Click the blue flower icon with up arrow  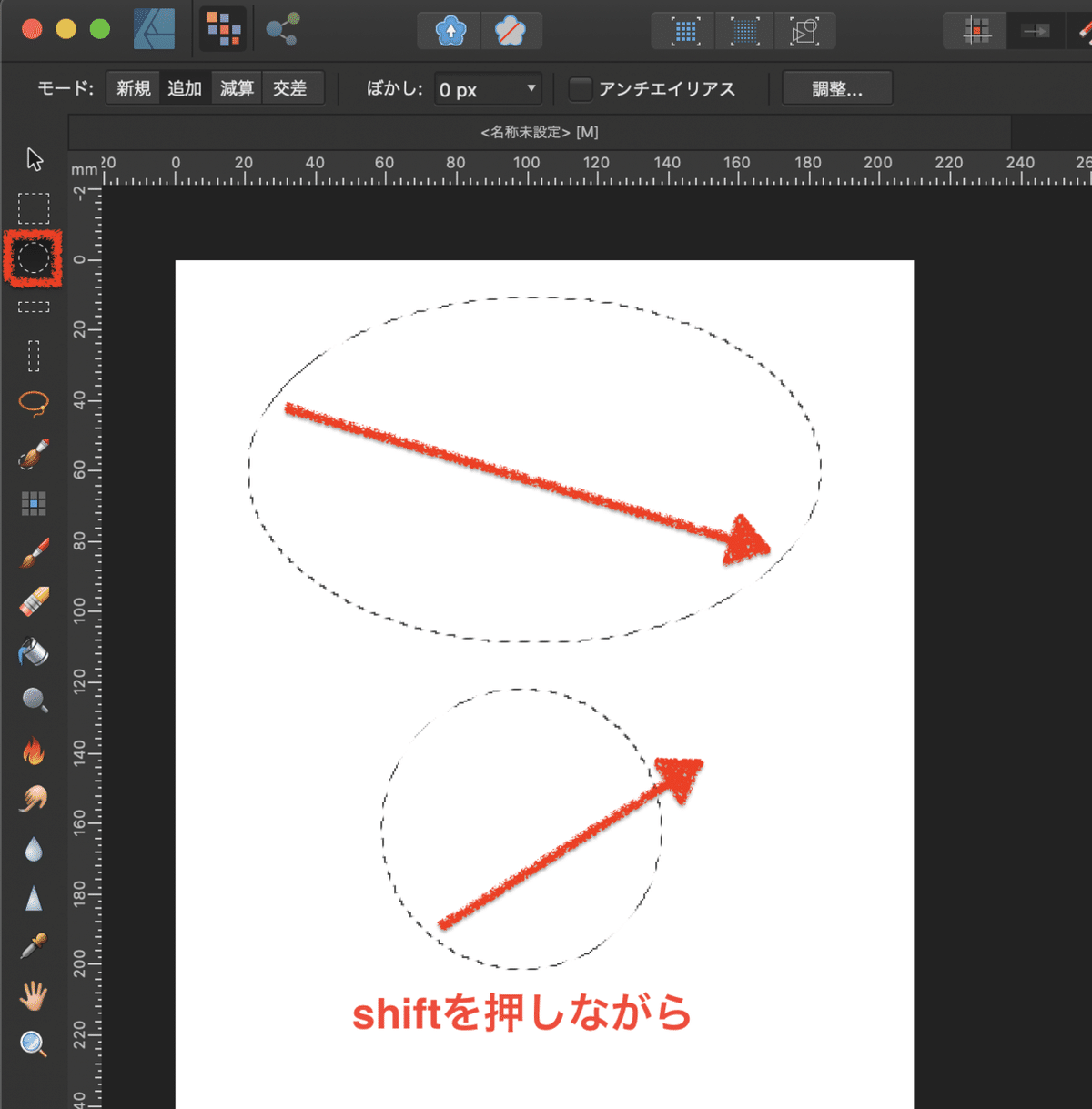coord(450,31)
